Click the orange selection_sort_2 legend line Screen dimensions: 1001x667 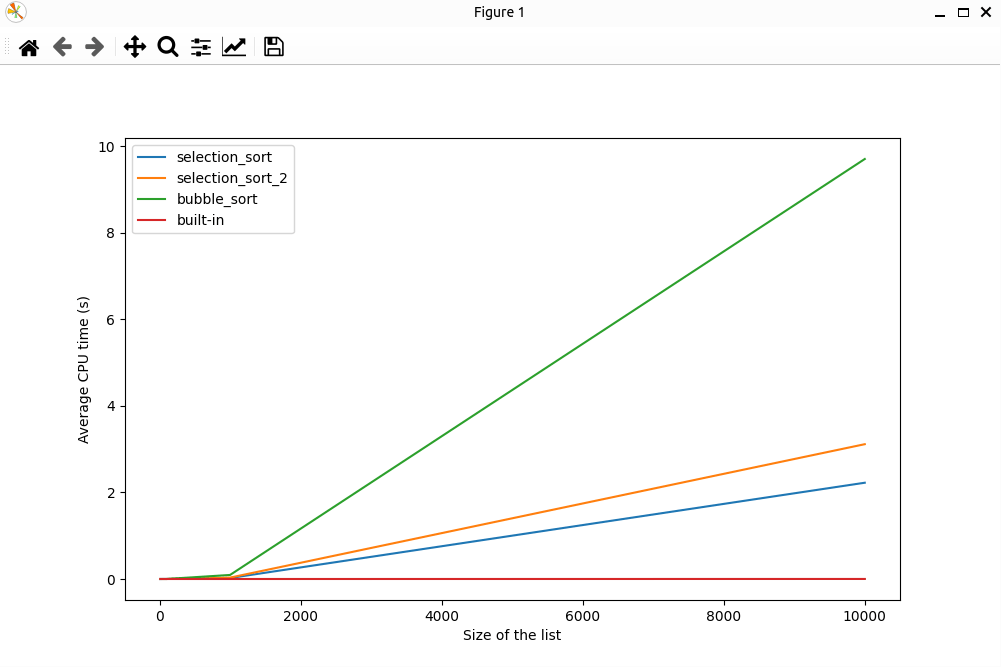pyautogui.click(x=152, y=178)
